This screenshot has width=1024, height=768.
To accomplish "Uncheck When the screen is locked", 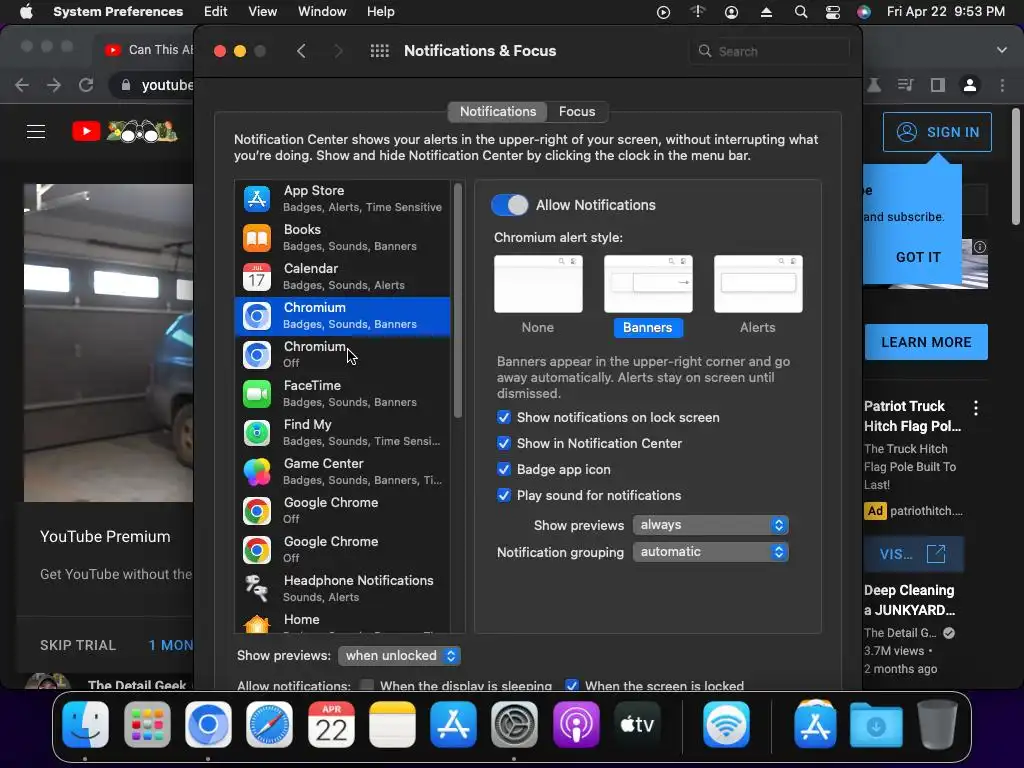I will coord(572,686).
